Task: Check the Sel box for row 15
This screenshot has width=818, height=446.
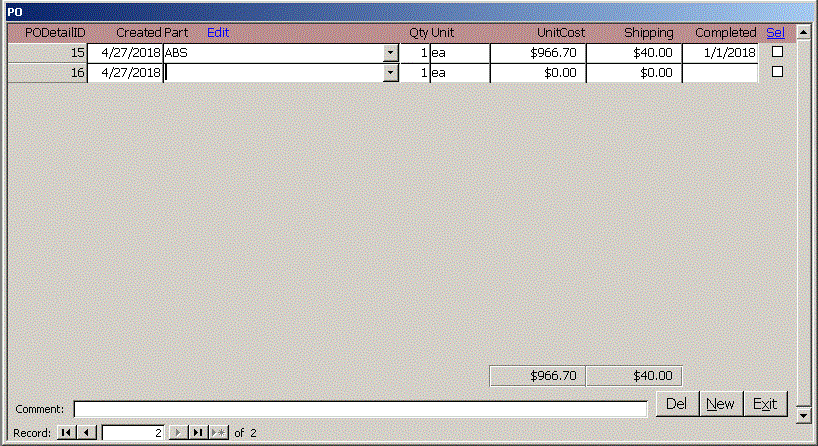Action: pos(777,52)
